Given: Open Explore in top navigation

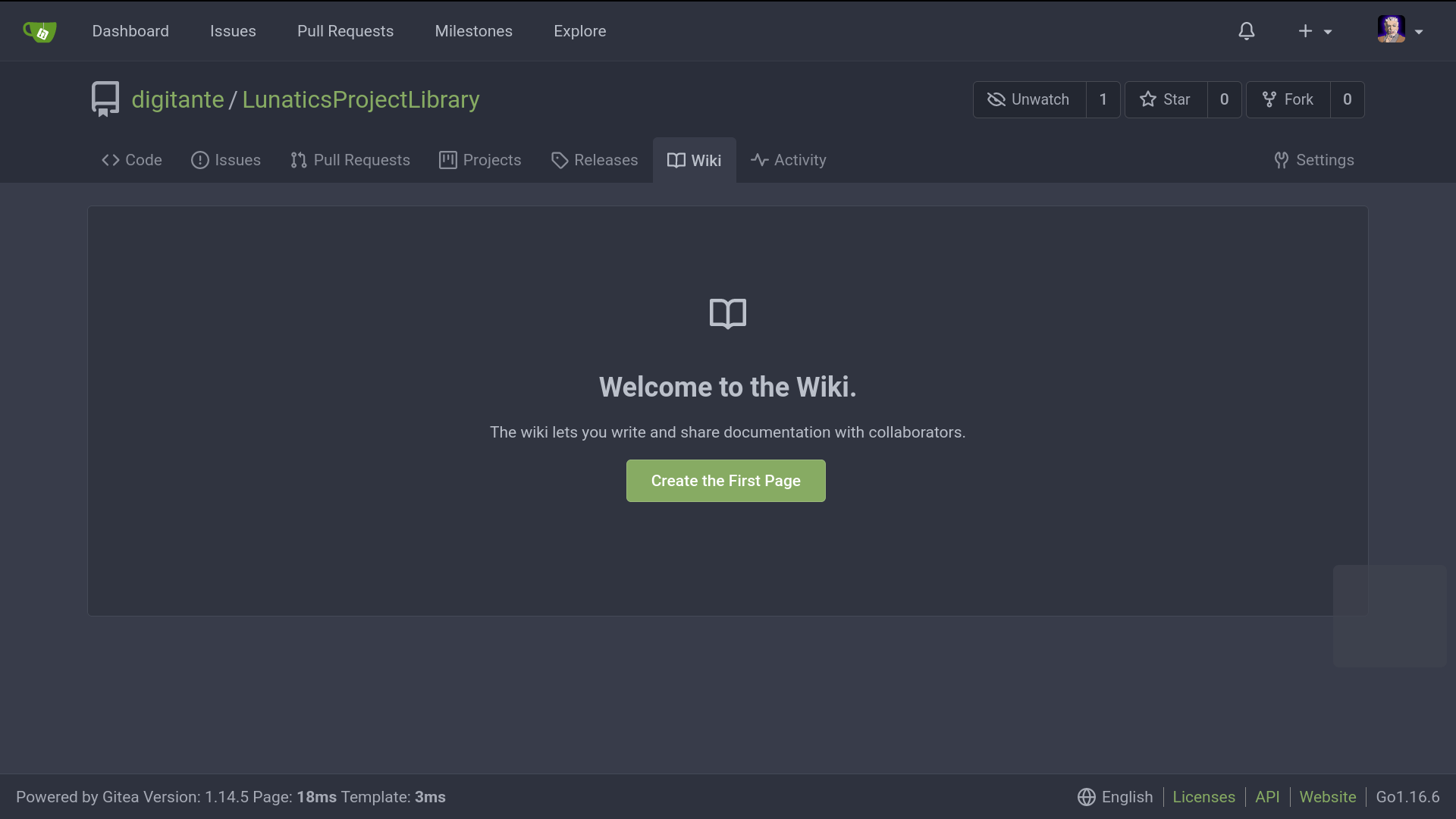Looking at the screenshot, I should point(579,31).
